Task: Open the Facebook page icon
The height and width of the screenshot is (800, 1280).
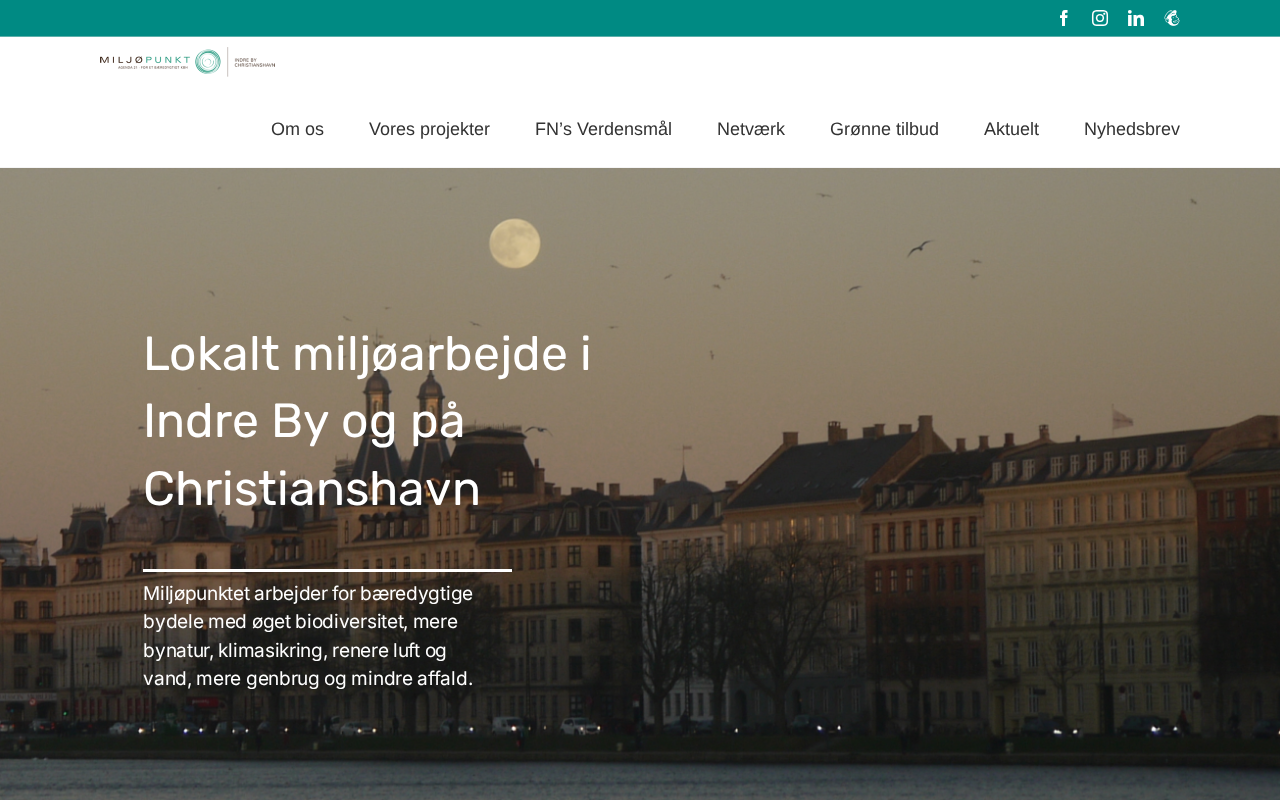Action: click(1064, 18)
